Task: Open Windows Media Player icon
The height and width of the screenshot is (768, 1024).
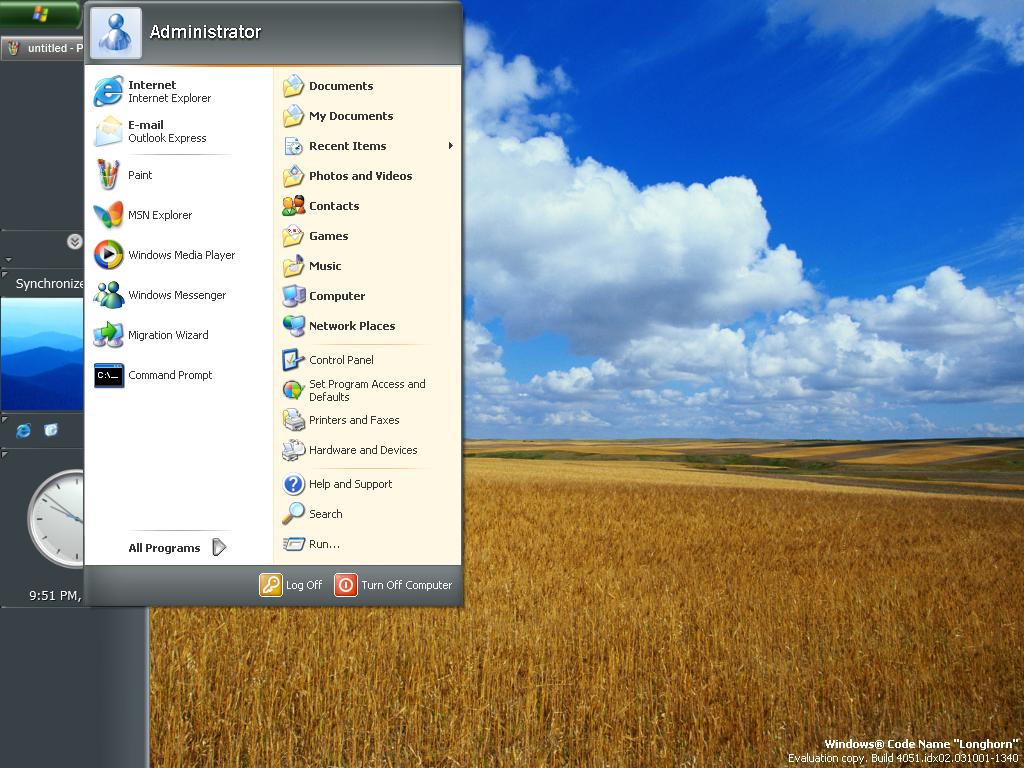Action: click(x=108, y=255)
